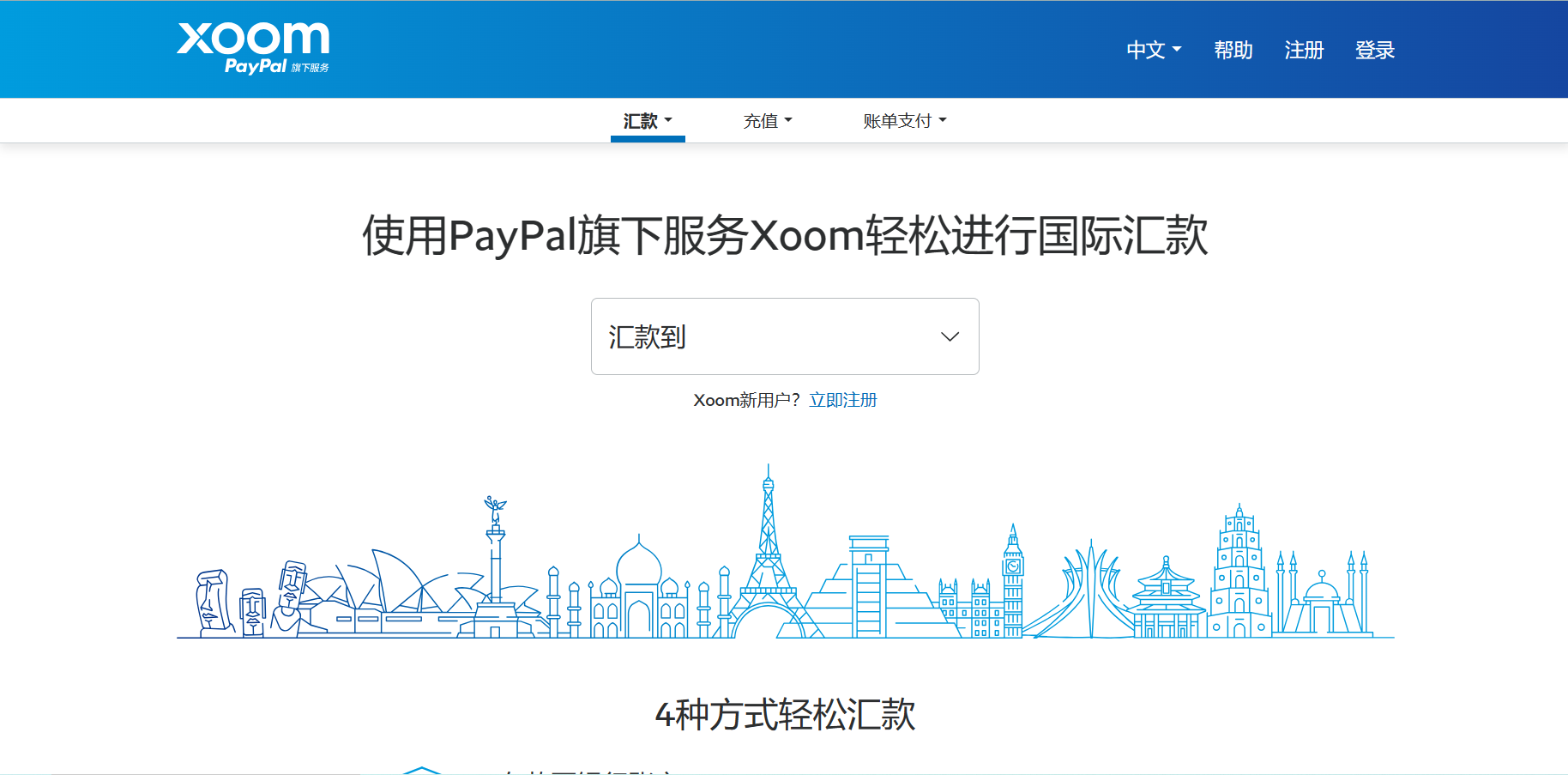Image resolution: width=1568 pixels, height=775 pixels.
Task: Click the 4种方式轻松汇款 heading
Action: coord(785,714)
